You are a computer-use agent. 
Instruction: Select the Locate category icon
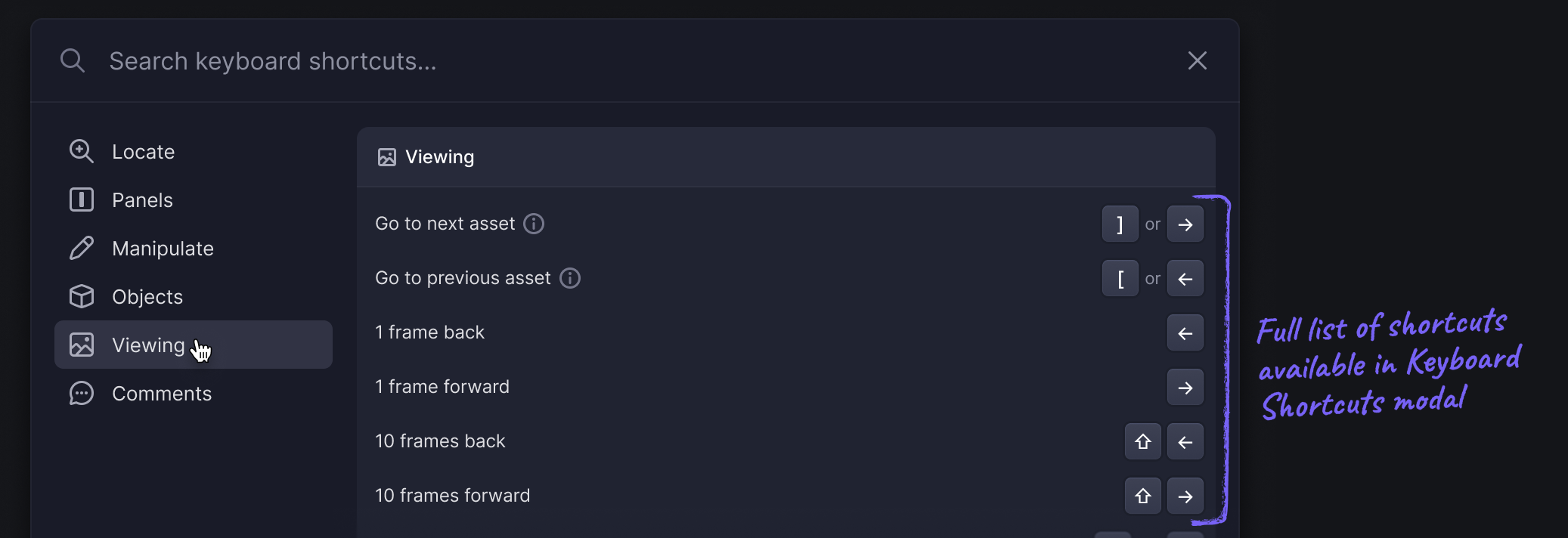(82, 151)
